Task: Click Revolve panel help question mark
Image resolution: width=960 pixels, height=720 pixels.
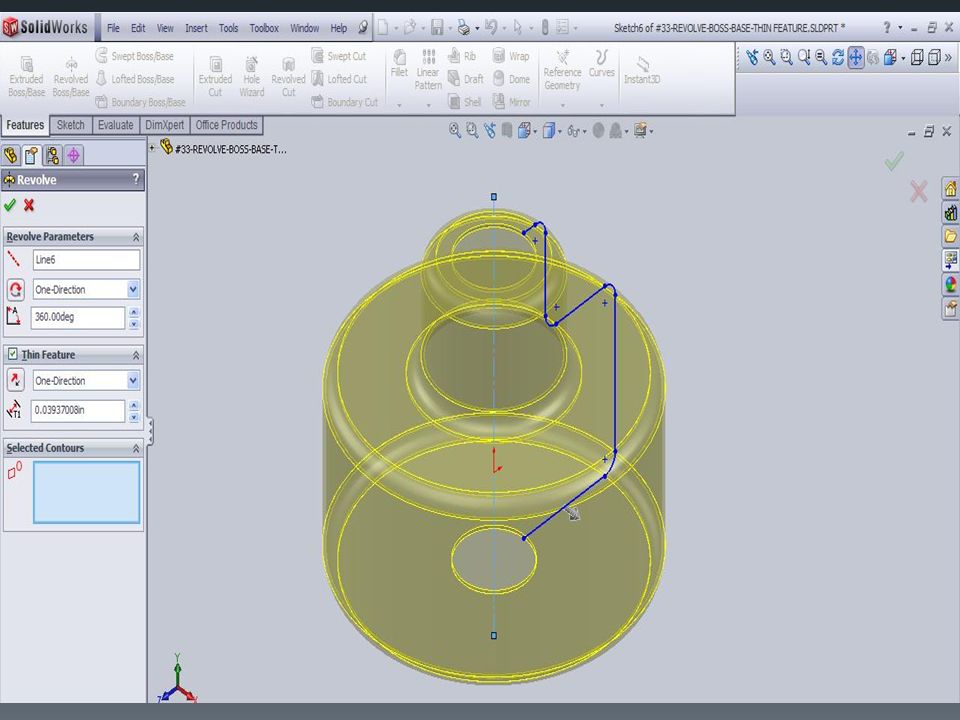Action: [136, 179]
